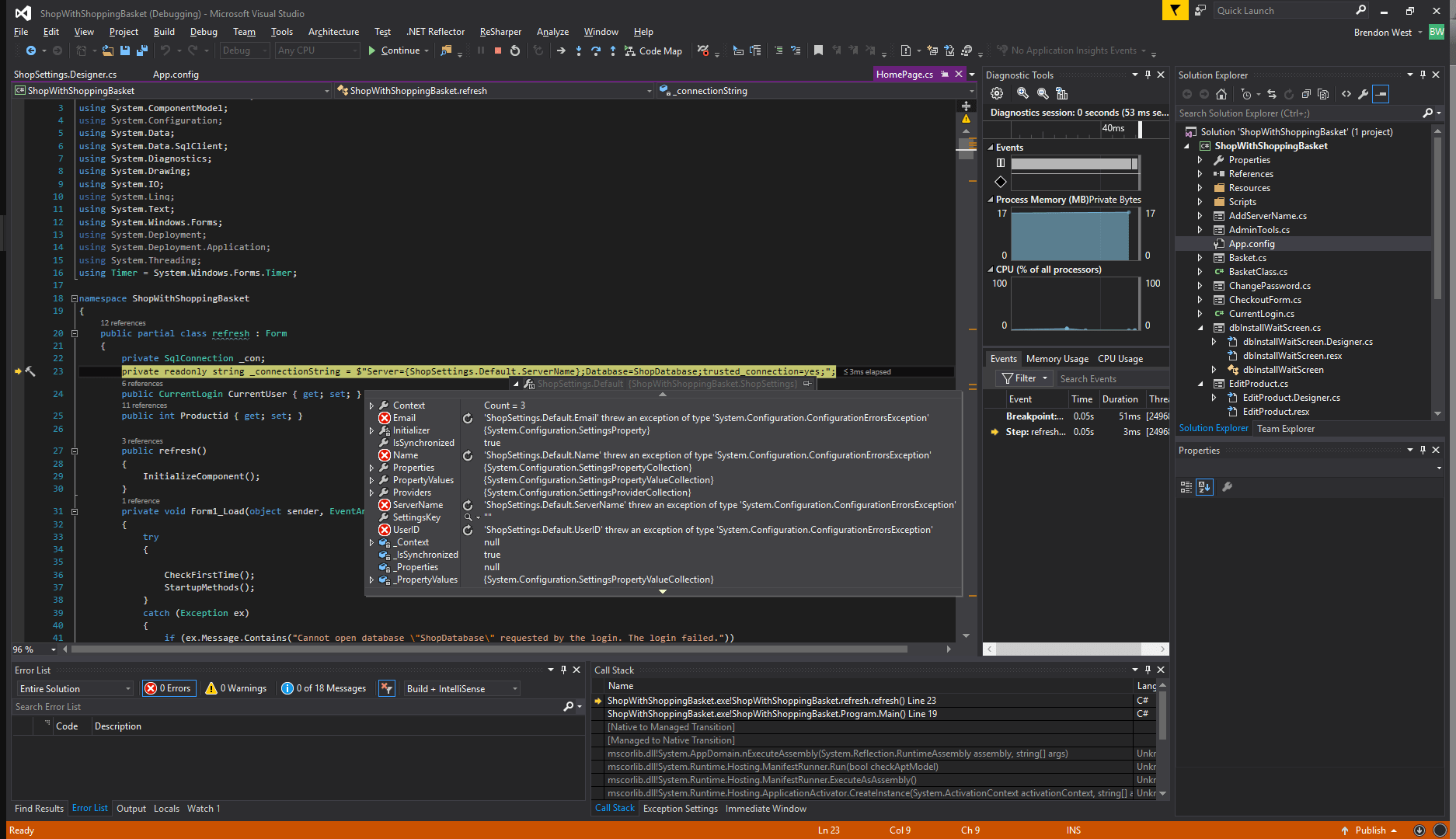Zoom out on the diagnostics timeline

click(1043, 93)
